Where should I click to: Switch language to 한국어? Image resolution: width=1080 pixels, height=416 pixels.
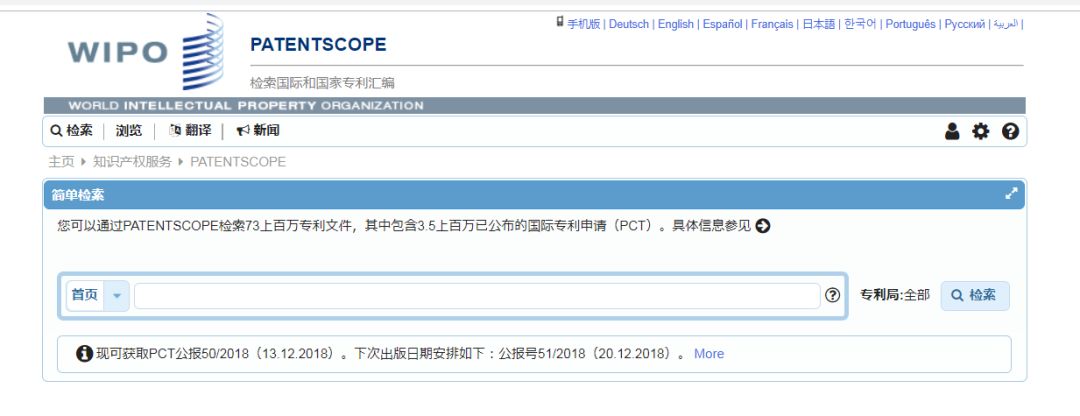pyautogui.click(x=860, y=24)
